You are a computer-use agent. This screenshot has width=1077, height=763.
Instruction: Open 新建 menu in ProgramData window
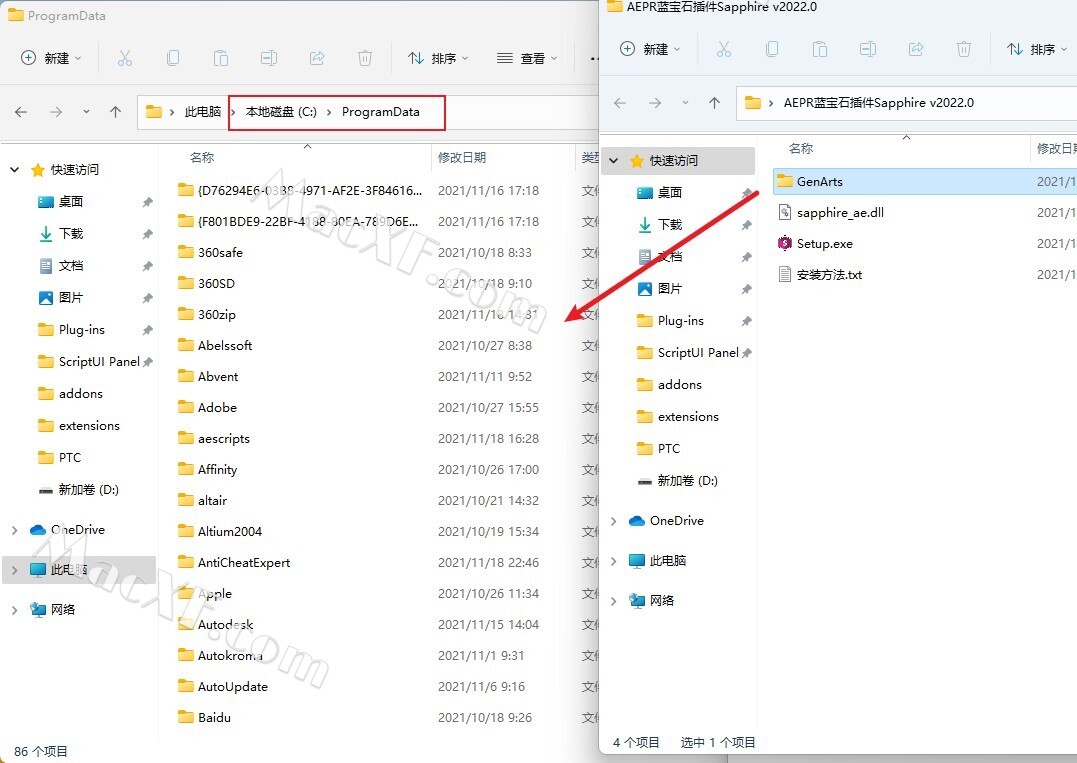point(51,58)
